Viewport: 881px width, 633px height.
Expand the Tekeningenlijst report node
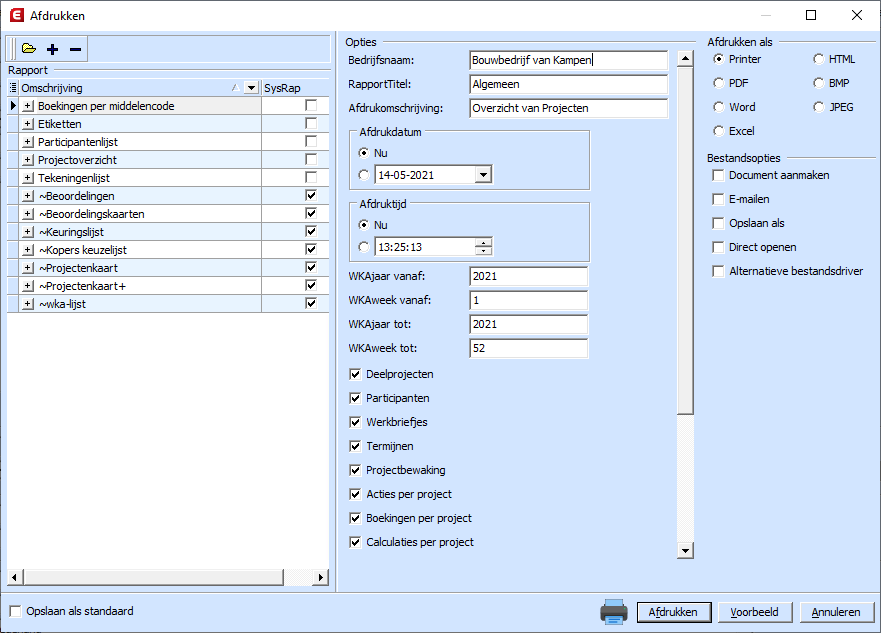pyautogui.click(x=28, y=177)
